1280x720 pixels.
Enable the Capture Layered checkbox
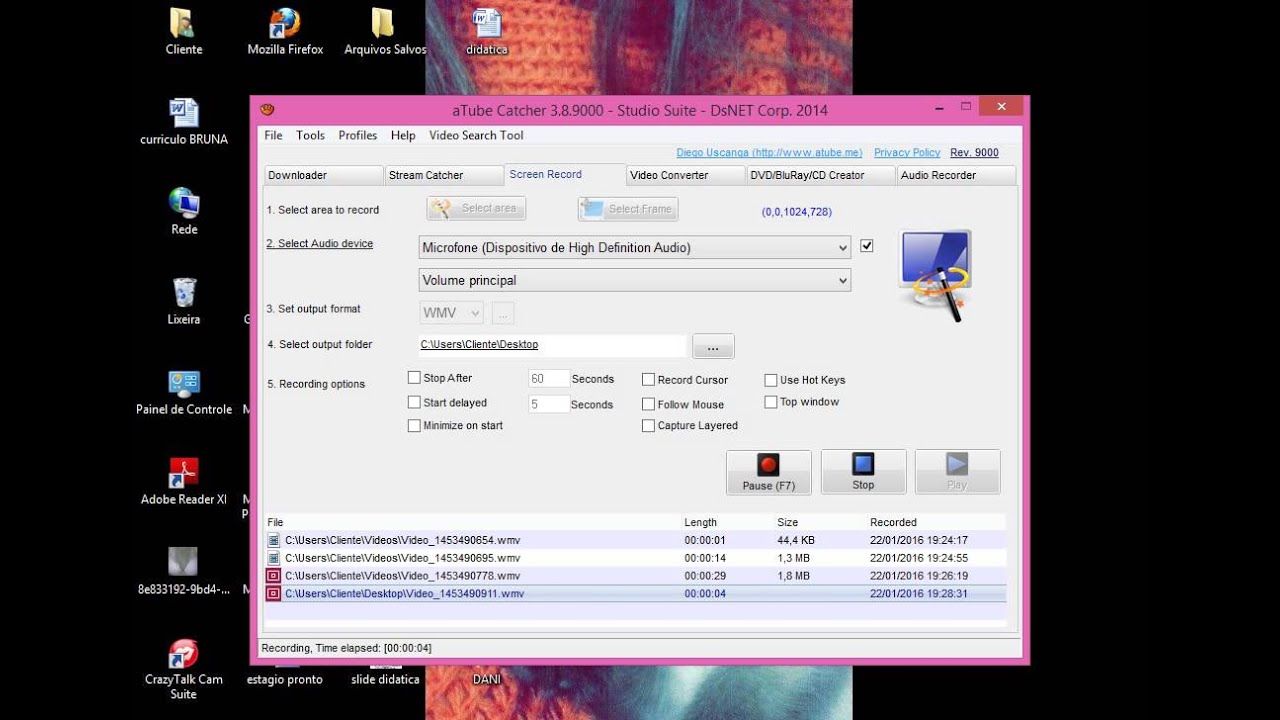point(648,426)
